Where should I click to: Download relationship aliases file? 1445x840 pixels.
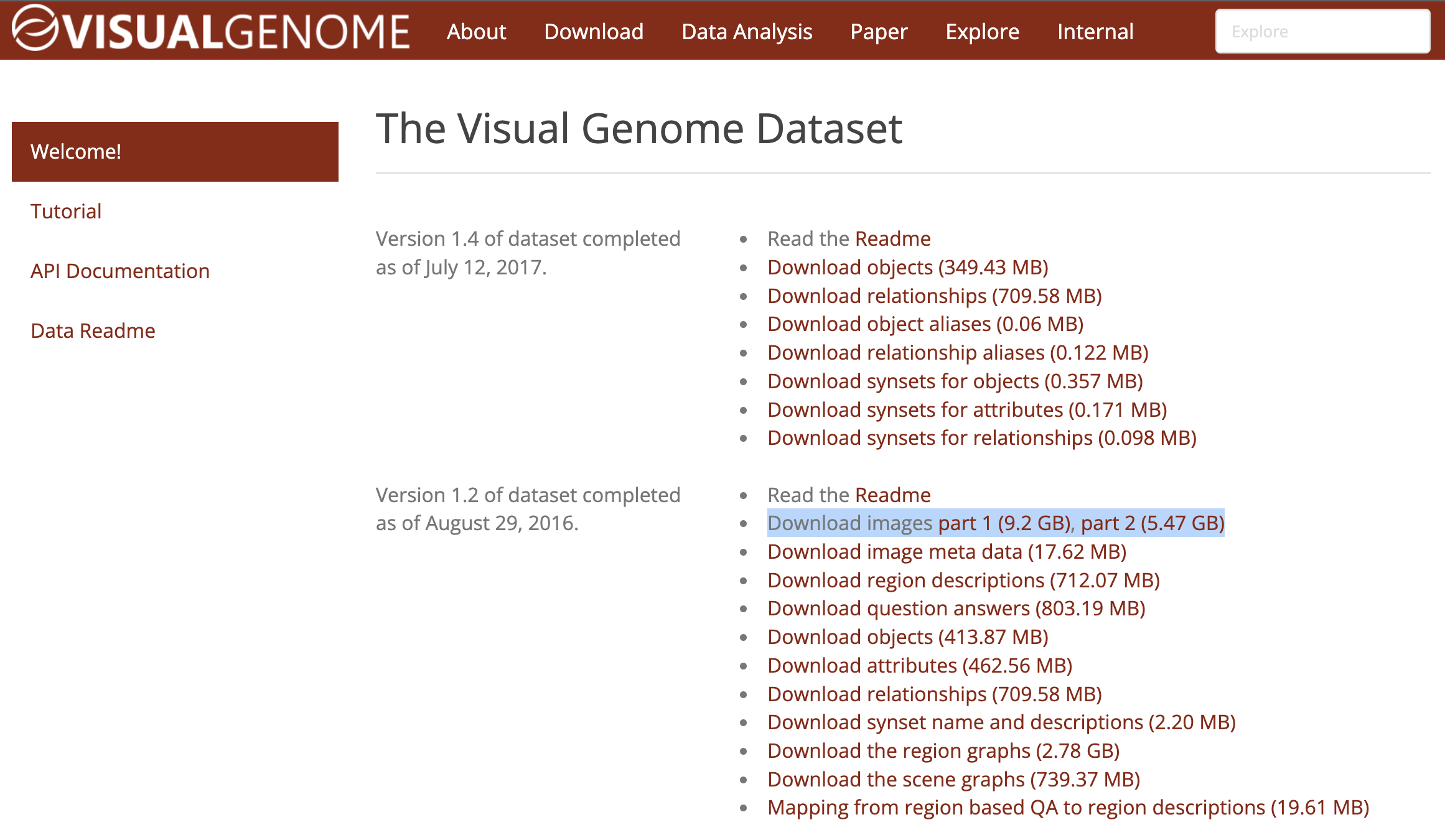coord(958,352)
